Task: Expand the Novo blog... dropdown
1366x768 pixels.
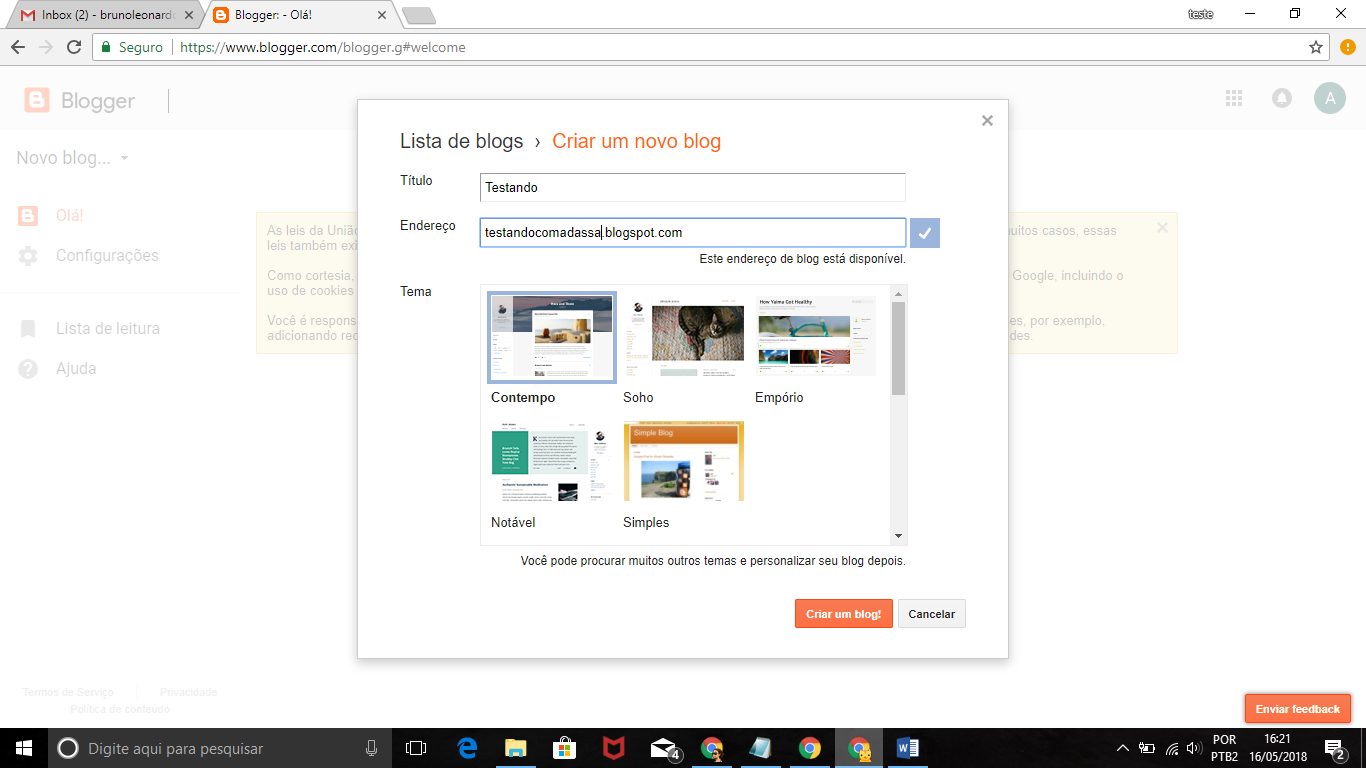Action: 73,158
